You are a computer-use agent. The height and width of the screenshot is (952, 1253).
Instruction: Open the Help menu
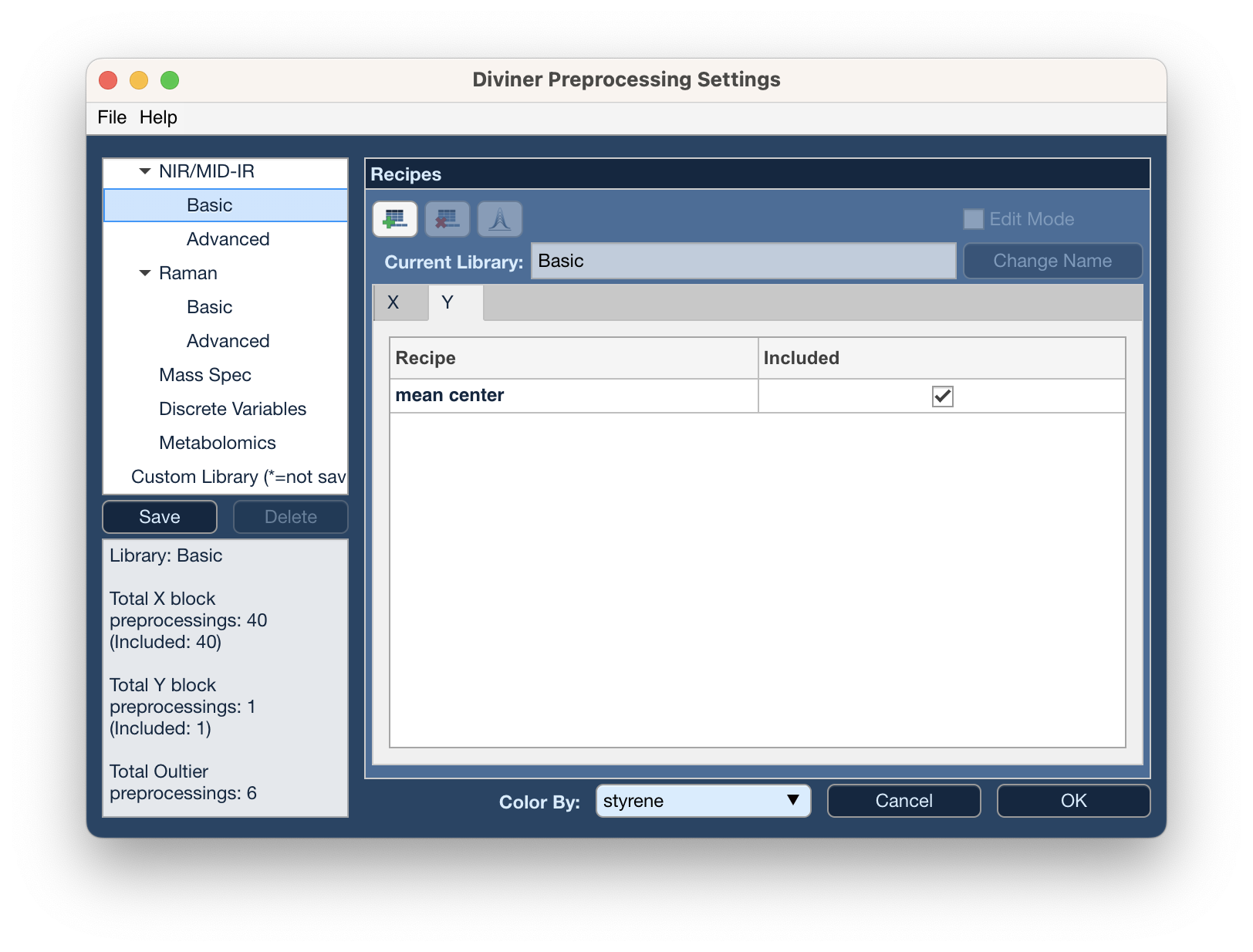(158, 117)
